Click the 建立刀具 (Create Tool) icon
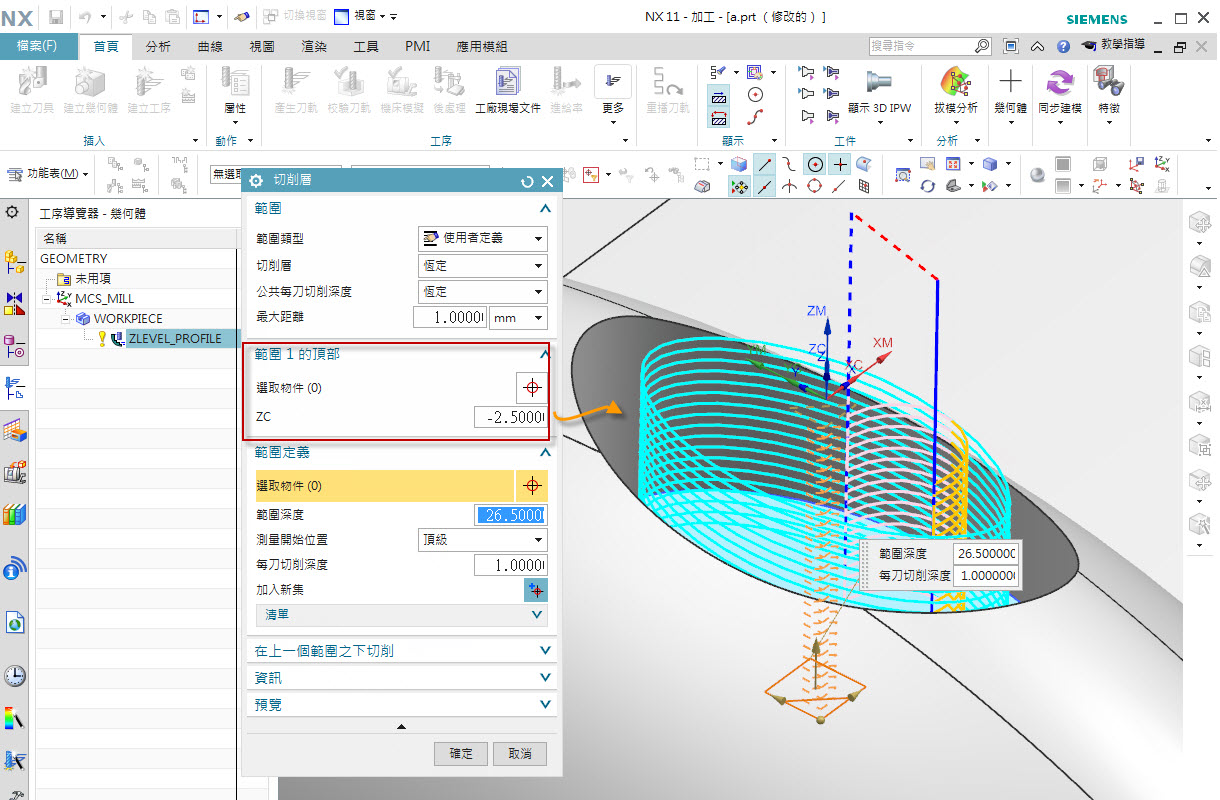1220x800 pixels. click(32, 84)
